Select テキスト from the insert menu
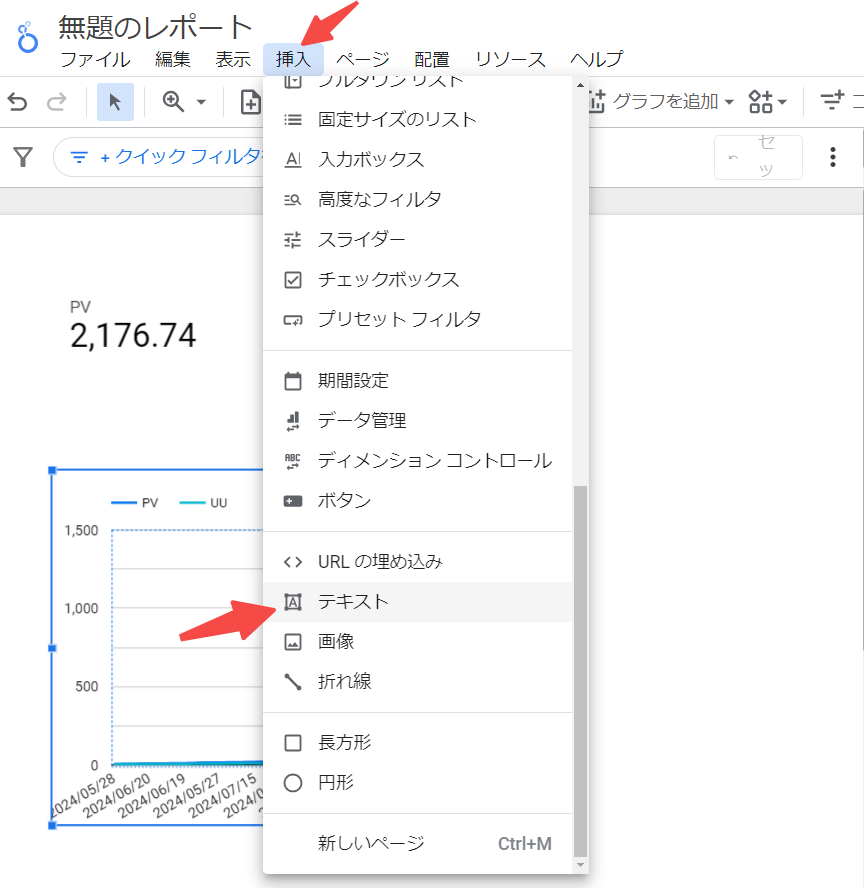The image size is (864, 888). 417,601
